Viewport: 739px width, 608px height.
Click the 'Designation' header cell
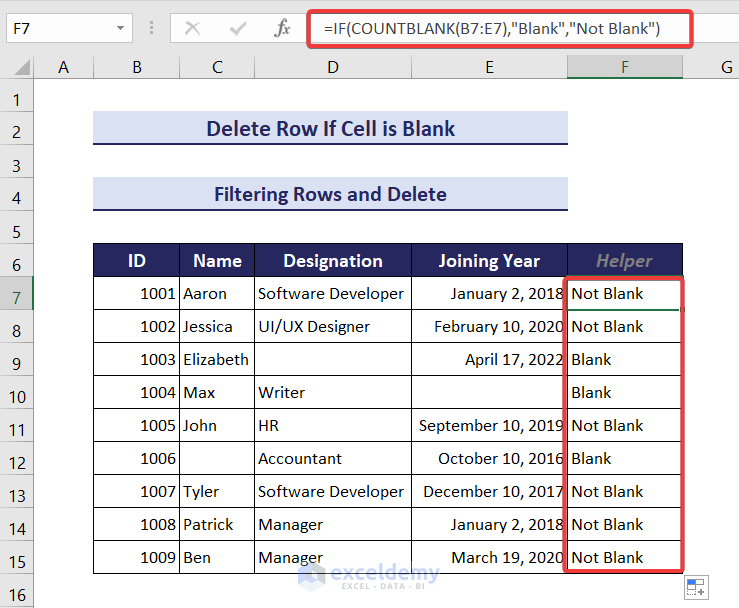click(333, 260)
